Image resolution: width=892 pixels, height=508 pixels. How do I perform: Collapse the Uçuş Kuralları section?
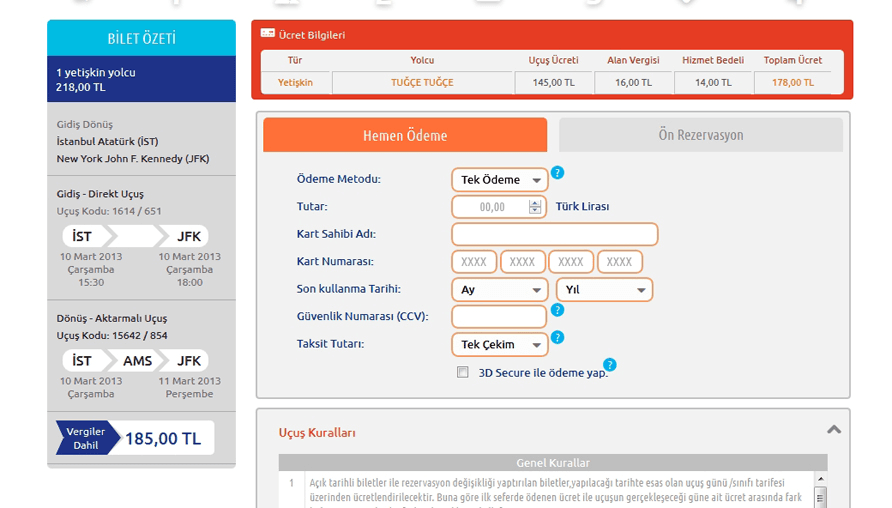(x=833, y=429)
